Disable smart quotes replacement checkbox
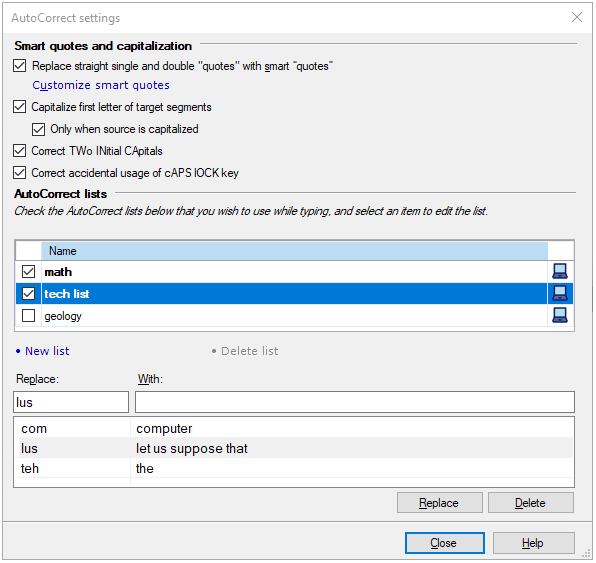 coord(20,65)
